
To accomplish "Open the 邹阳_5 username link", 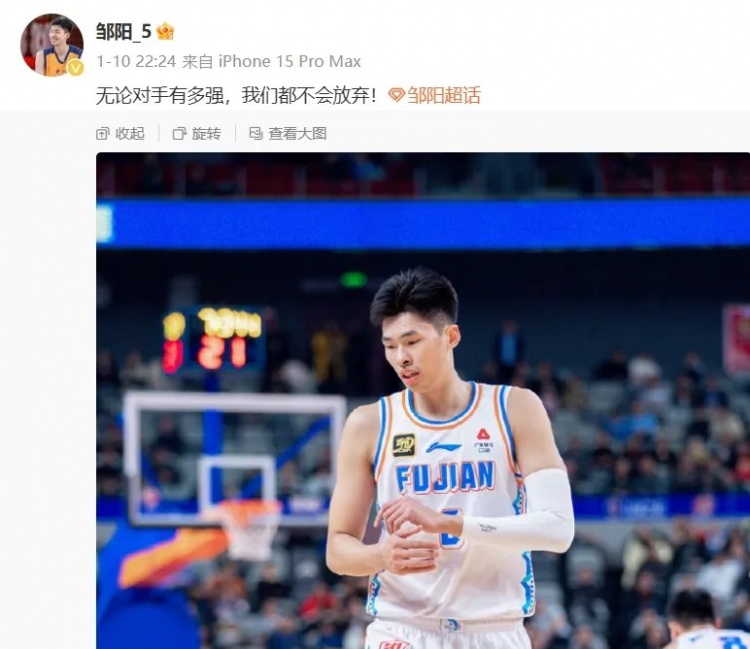I will click(x=123, y=32).
